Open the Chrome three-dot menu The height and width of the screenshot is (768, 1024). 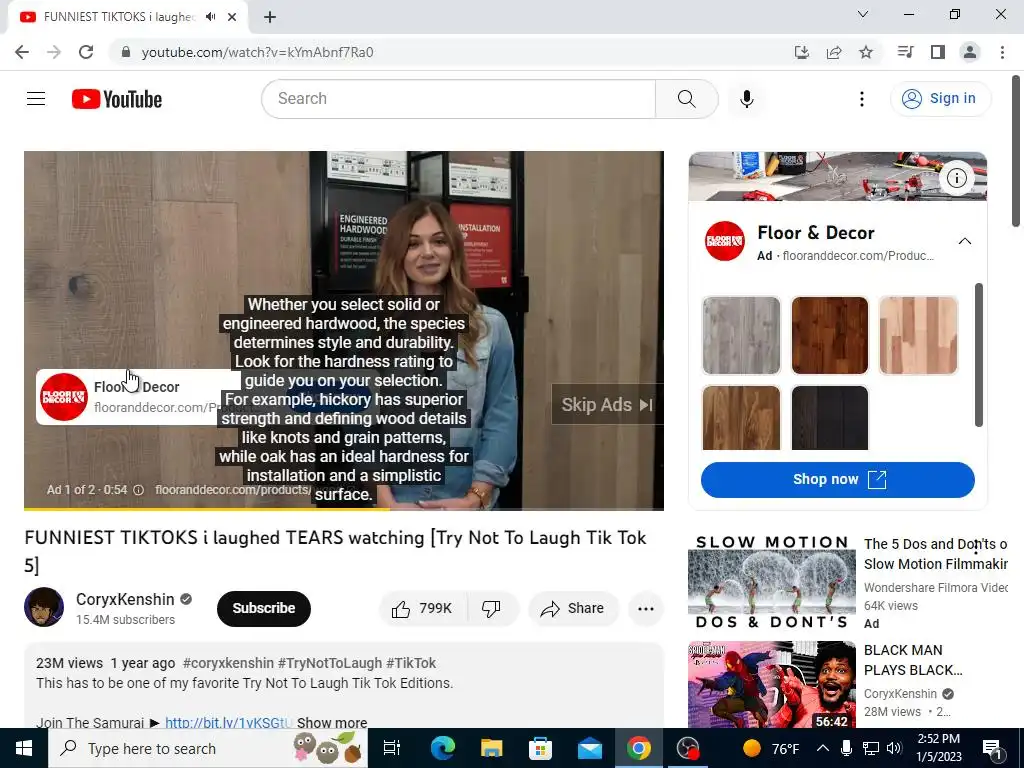tap(1002, 52)
